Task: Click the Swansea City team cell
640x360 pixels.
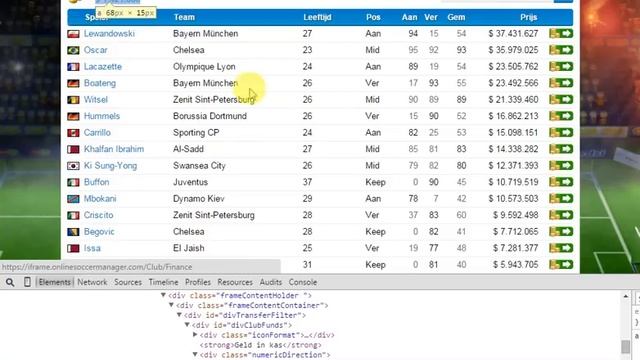Action: [199, 166]
